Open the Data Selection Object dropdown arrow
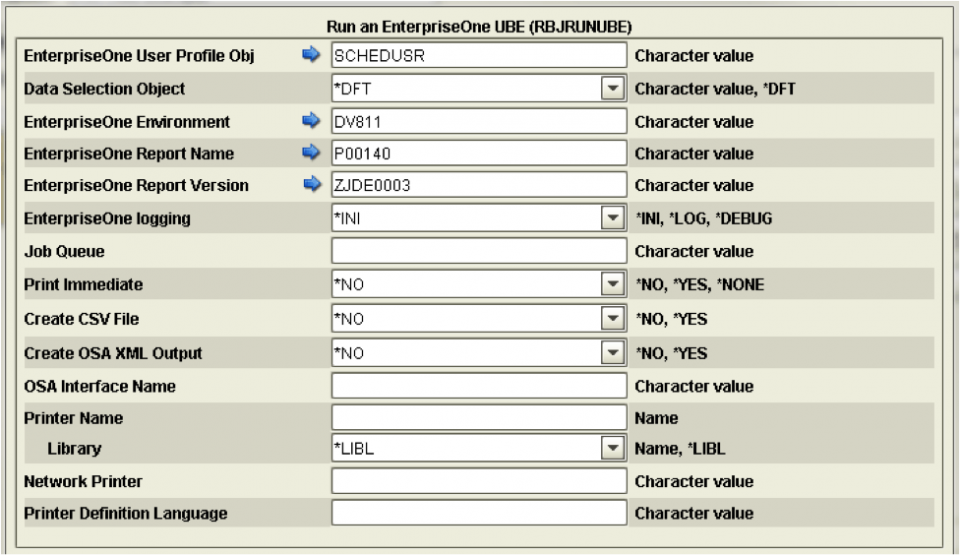The height and width of the screenshot is (555, 960). pyautogui.click(x=612, y=88)
